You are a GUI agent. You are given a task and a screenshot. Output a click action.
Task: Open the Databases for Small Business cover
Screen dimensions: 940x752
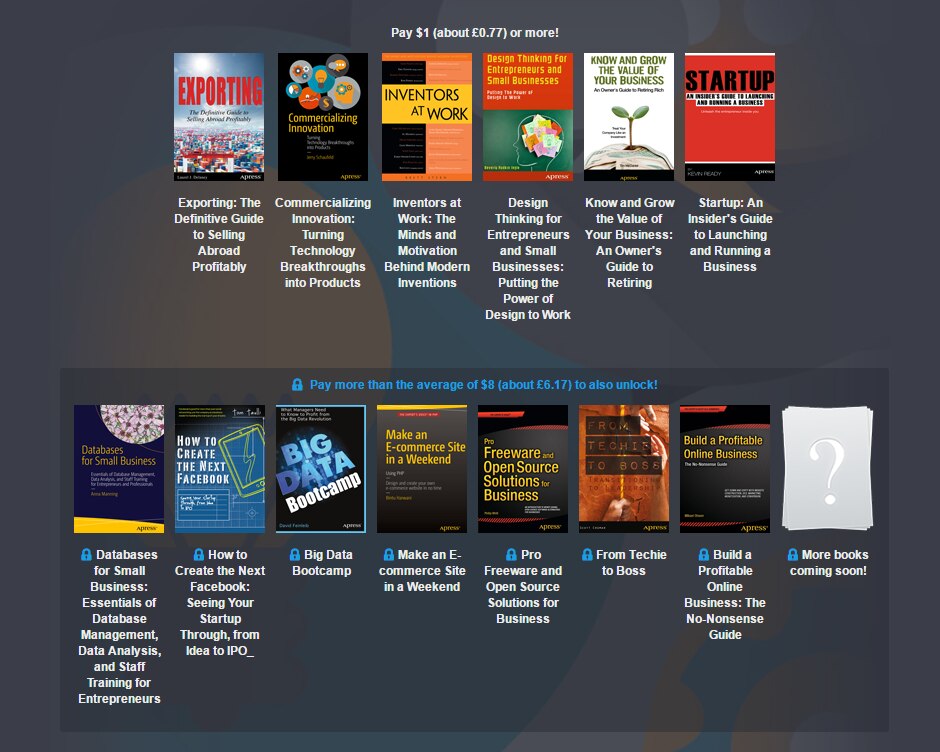[x=119, y=469]
